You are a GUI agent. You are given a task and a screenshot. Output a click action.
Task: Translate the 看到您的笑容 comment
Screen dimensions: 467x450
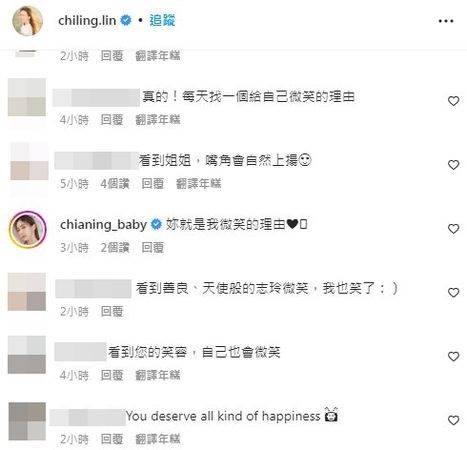[x=158, y=375]
